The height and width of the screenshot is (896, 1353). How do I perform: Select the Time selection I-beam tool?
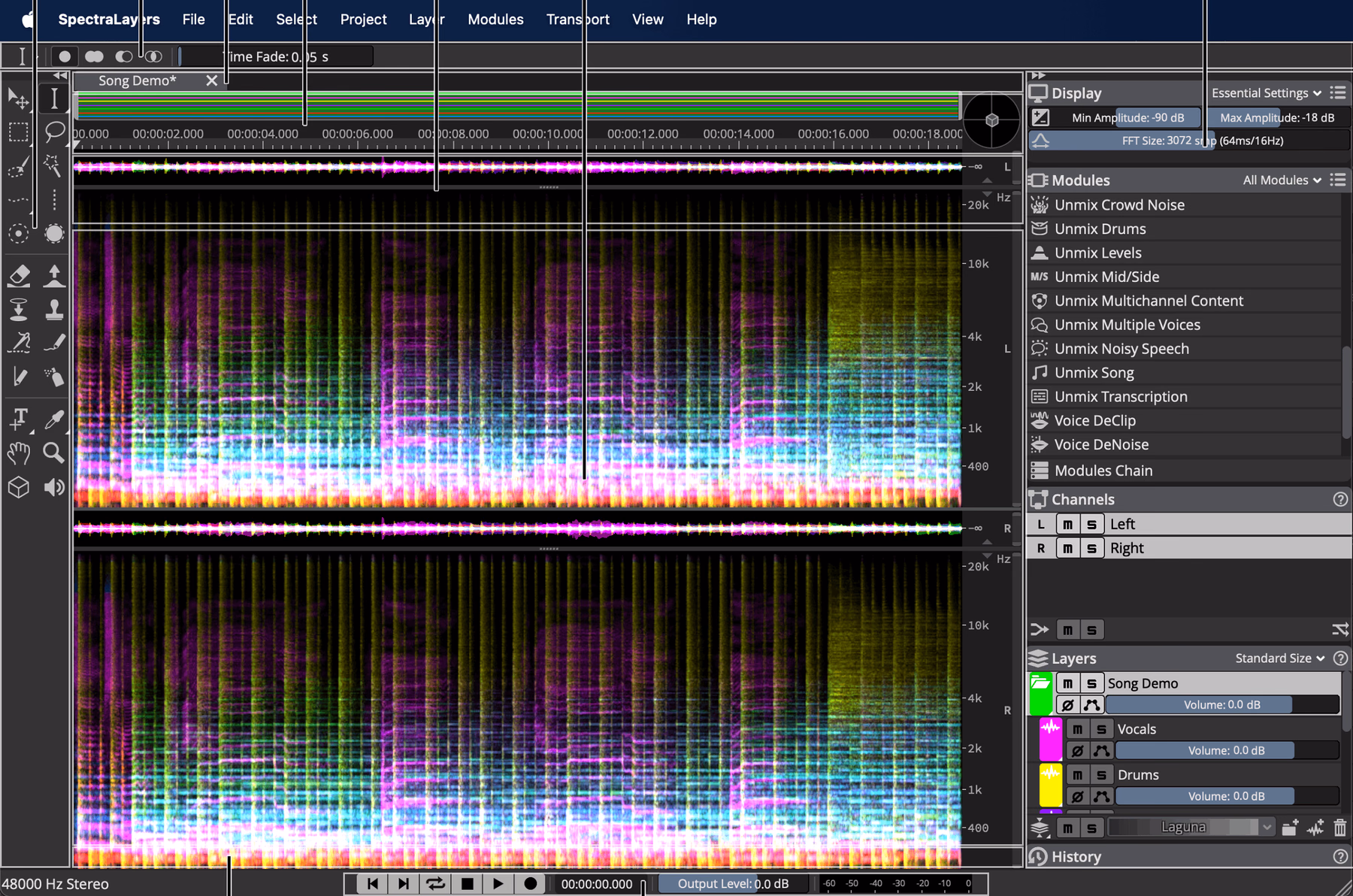click(x=54, y=98)
